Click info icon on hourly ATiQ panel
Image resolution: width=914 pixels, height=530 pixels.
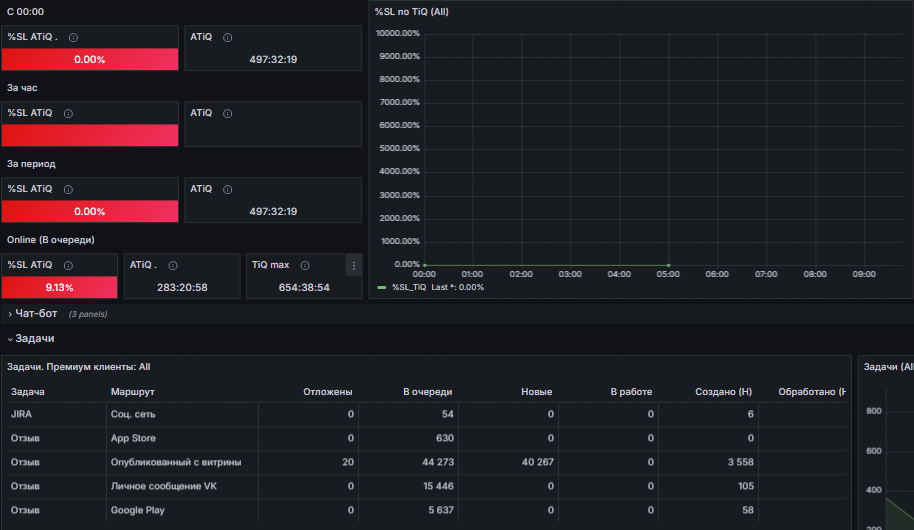(228, 114)
